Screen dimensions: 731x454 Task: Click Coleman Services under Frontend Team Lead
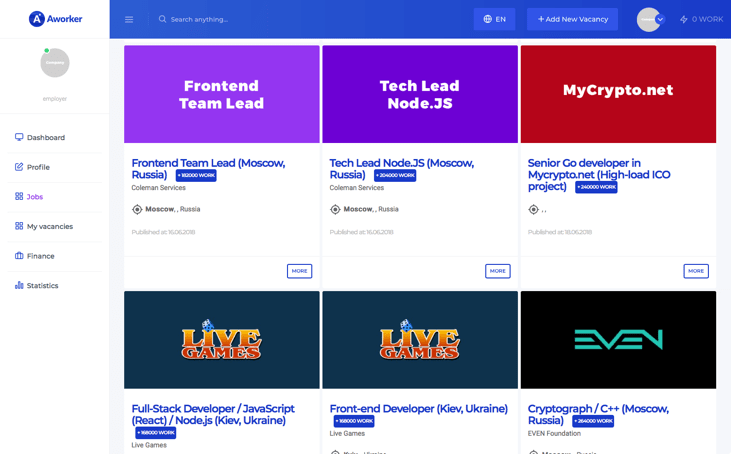pyautogui.click(x=159, y=188)
